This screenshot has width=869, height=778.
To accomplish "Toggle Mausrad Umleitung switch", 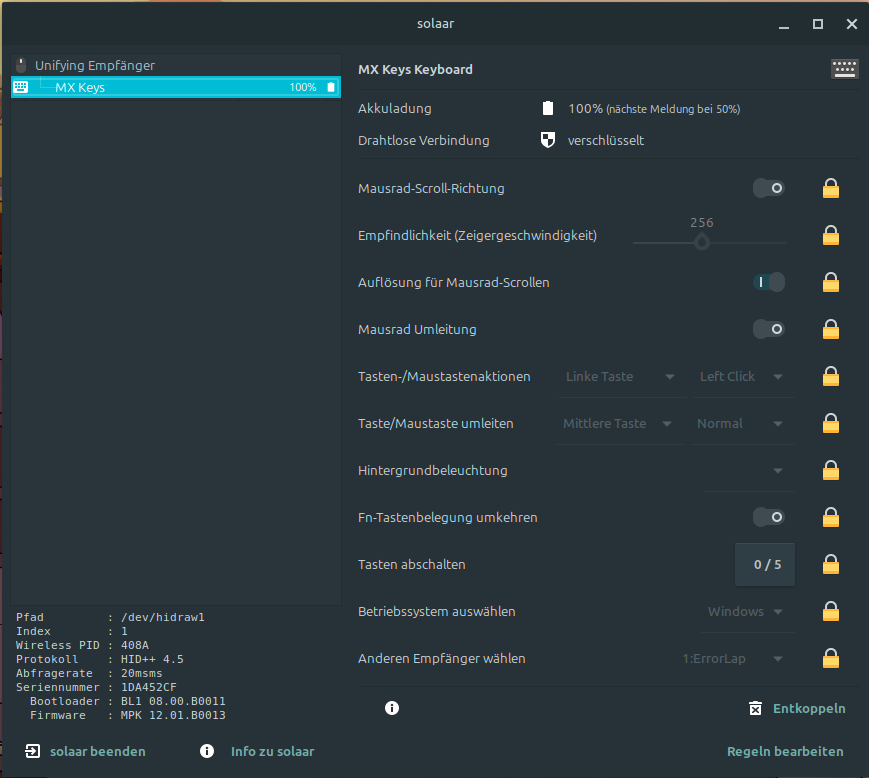I will [769, 330].
